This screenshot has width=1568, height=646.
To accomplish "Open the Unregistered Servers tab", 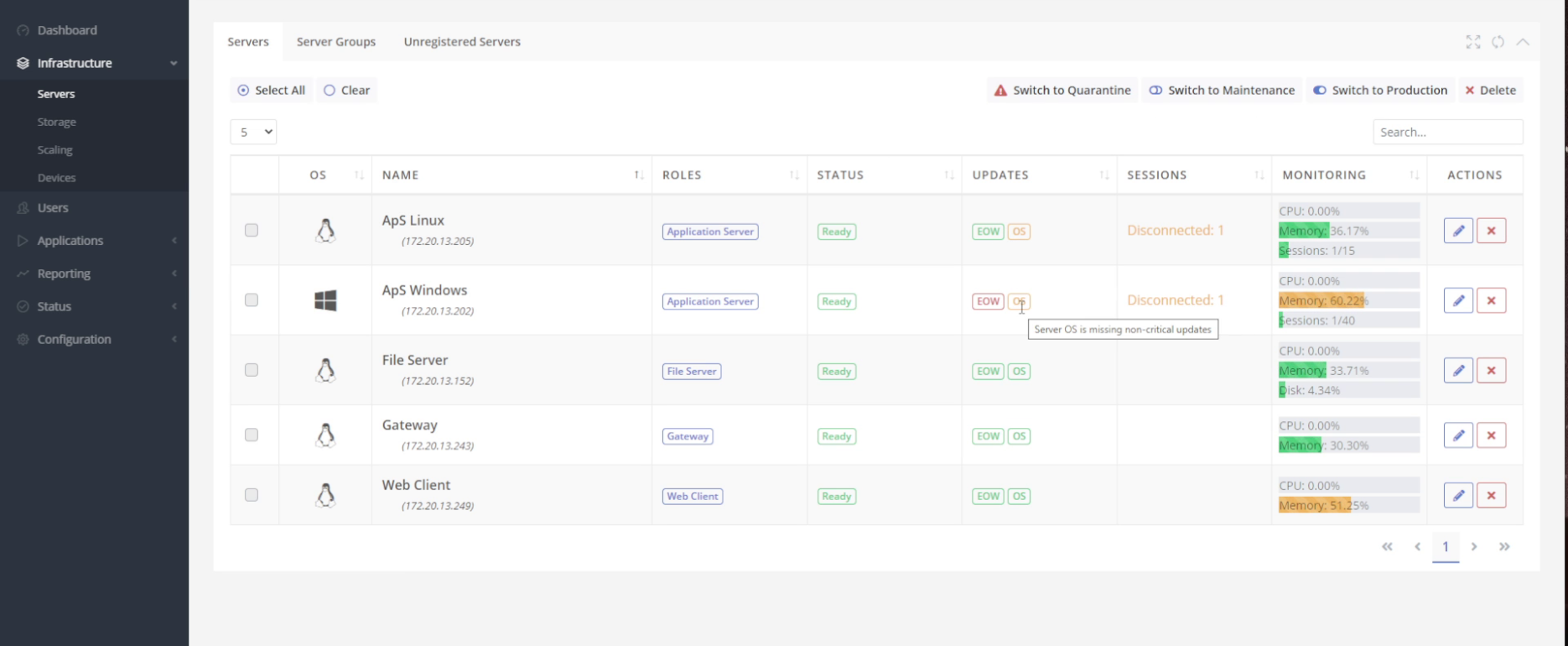I will [462, 42].
